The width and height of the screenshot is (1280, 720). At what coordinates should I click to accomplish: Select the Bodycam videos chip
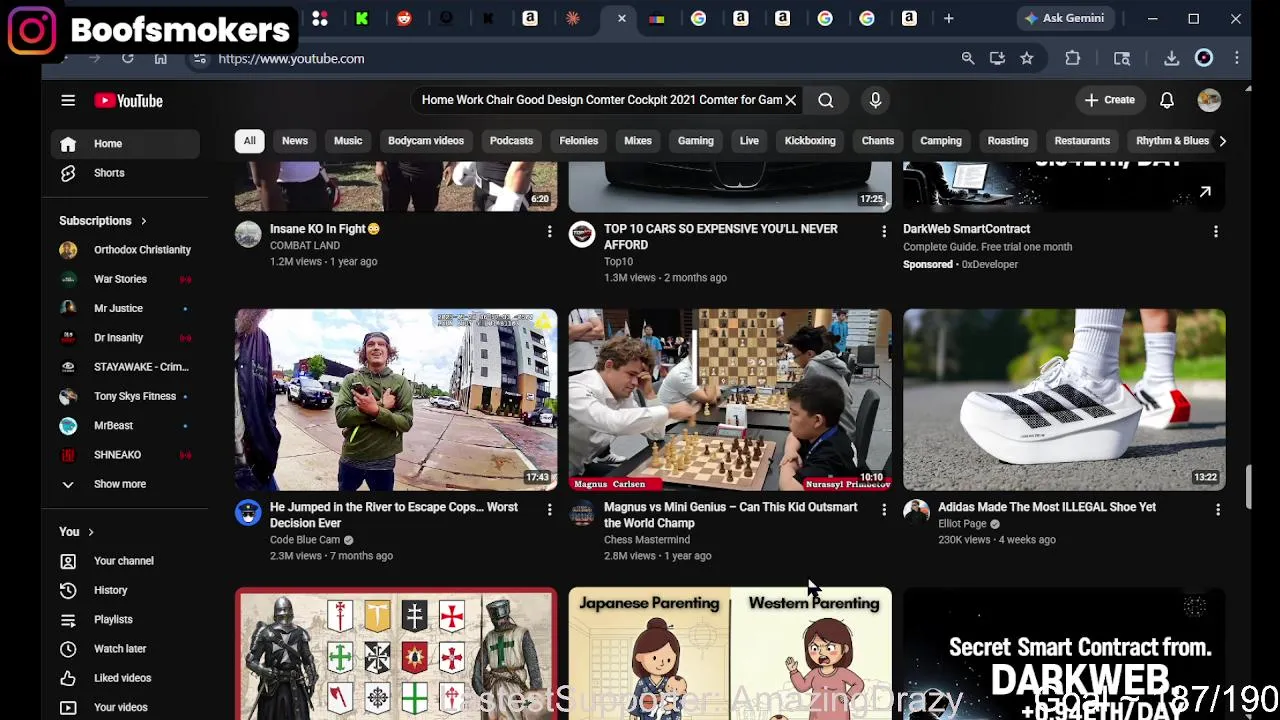[426, 141]
